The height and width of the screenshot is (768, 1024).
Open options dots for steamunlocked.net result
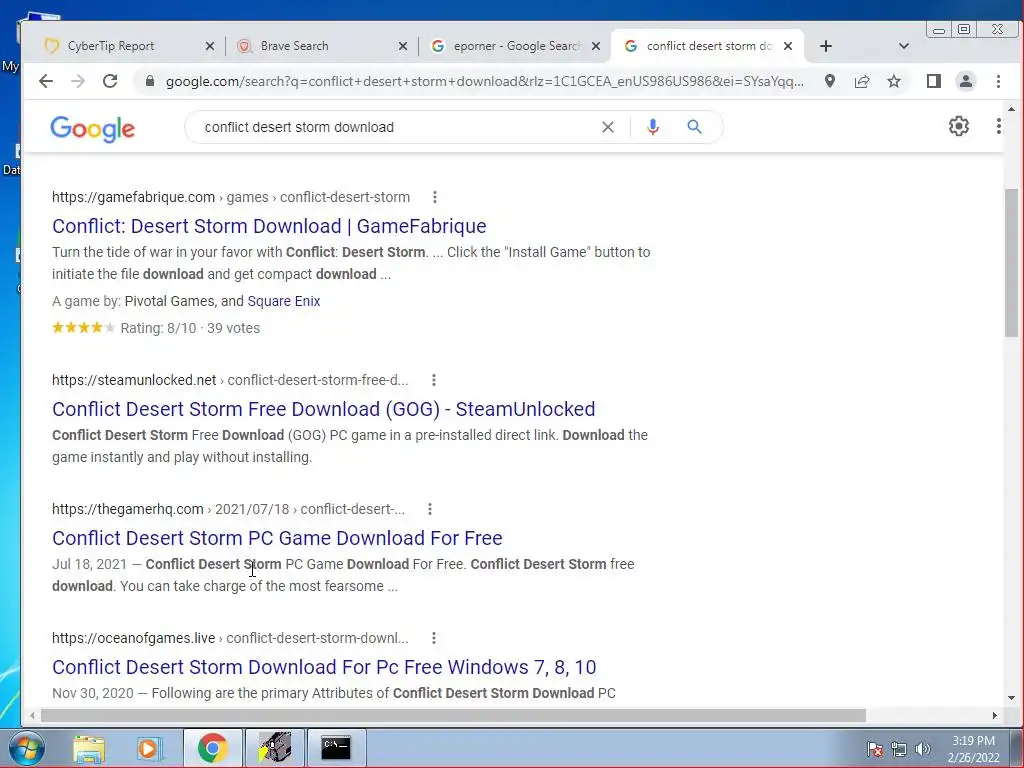434,380
